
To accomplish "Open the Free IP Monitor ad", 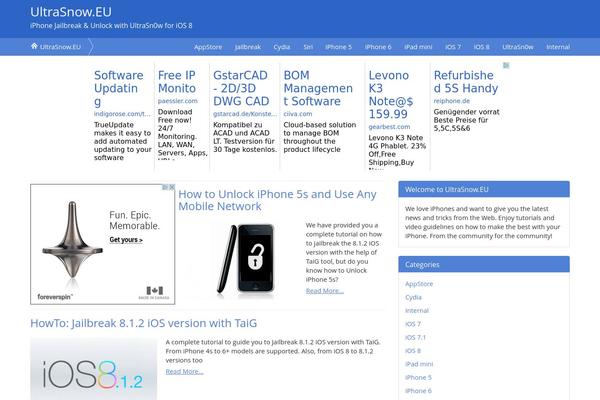I will pos(177,82).
